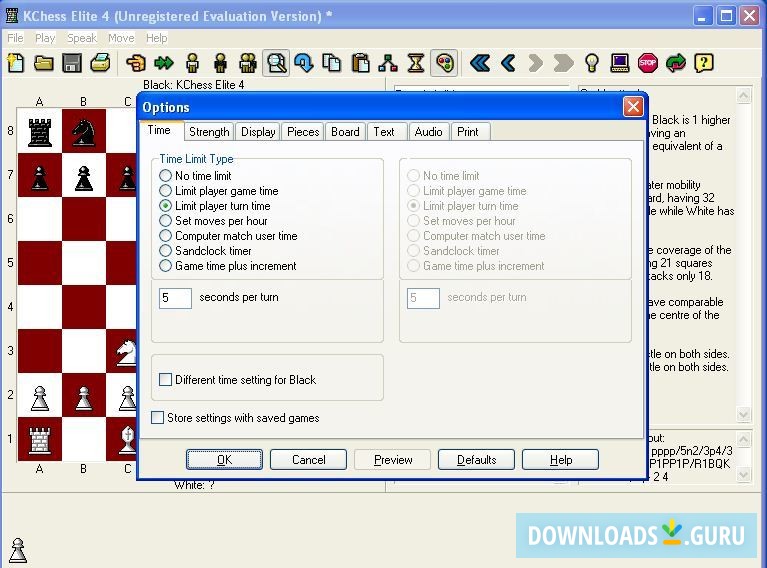
Task: Click the black knight on B8
Action: tap(84, 133)
